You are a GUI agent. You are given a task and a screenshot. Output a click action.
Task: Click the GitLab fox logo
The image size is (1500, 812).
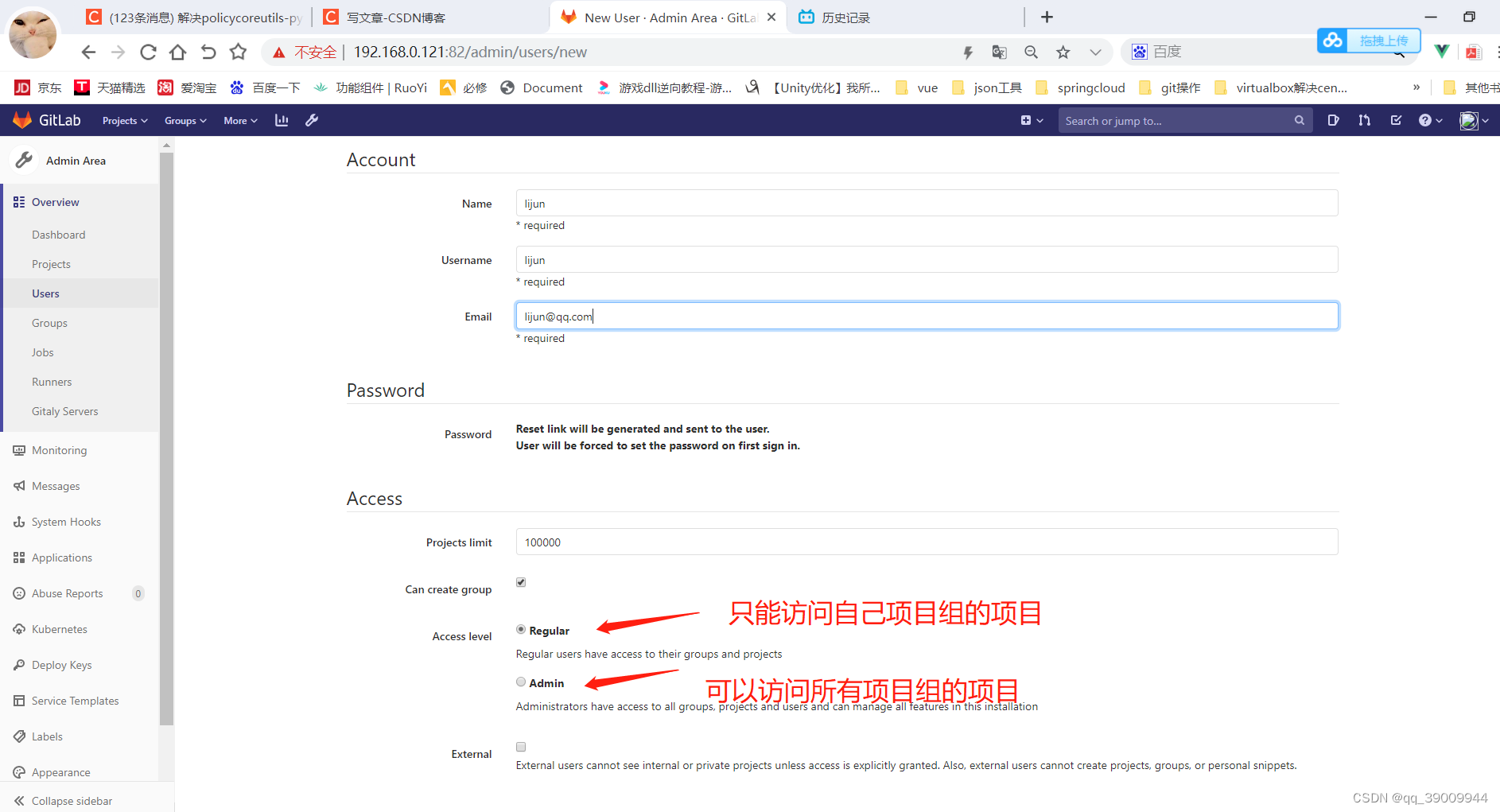pos(22,120)
